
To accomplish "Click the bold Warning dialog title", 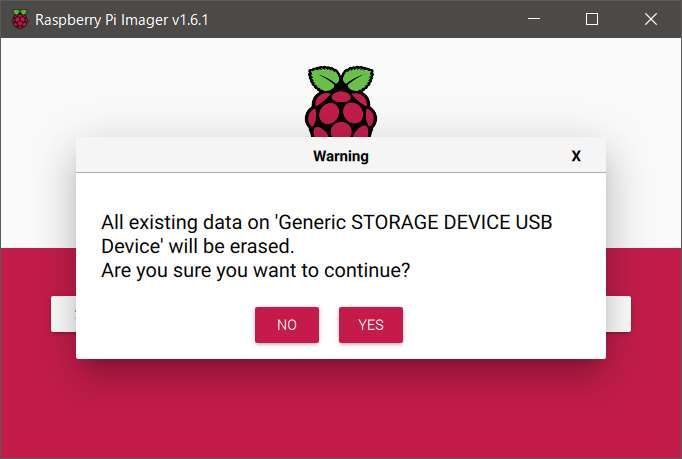I will 341,156.
